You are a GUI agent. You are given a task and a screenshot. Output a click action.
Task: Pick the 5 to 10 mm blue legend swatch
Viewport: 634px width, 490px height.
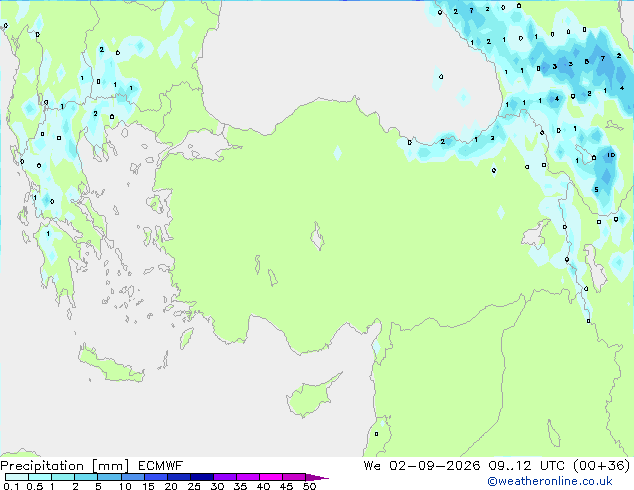coord(109,477)
